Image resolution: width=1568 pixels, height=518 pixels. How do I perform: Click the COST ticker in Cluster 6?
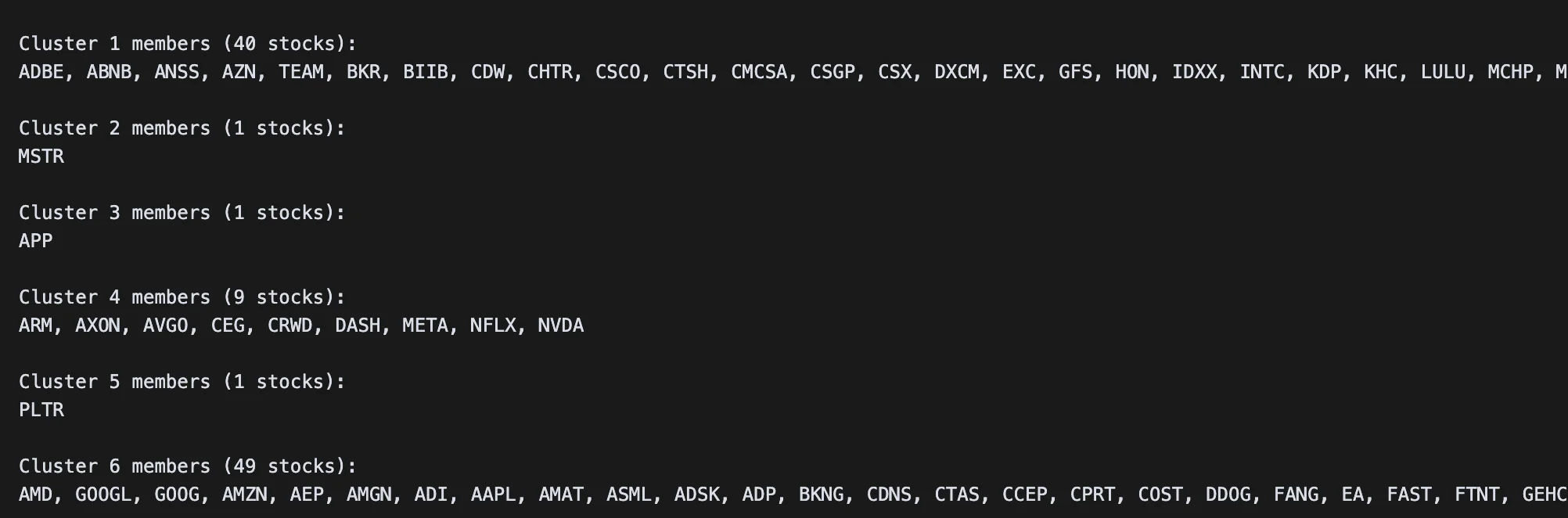pyautogui.click(x=1160, y=495)
